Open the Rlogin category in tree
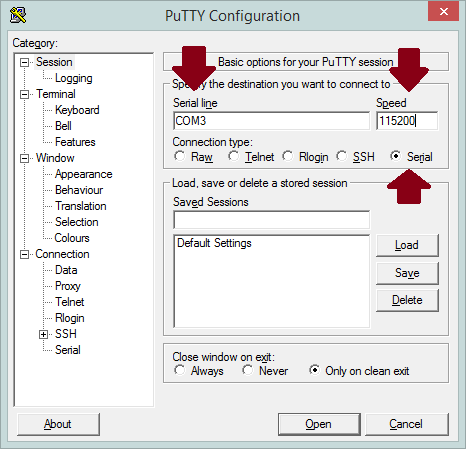This screenshot has height=449, width=466. click(69, 318)
